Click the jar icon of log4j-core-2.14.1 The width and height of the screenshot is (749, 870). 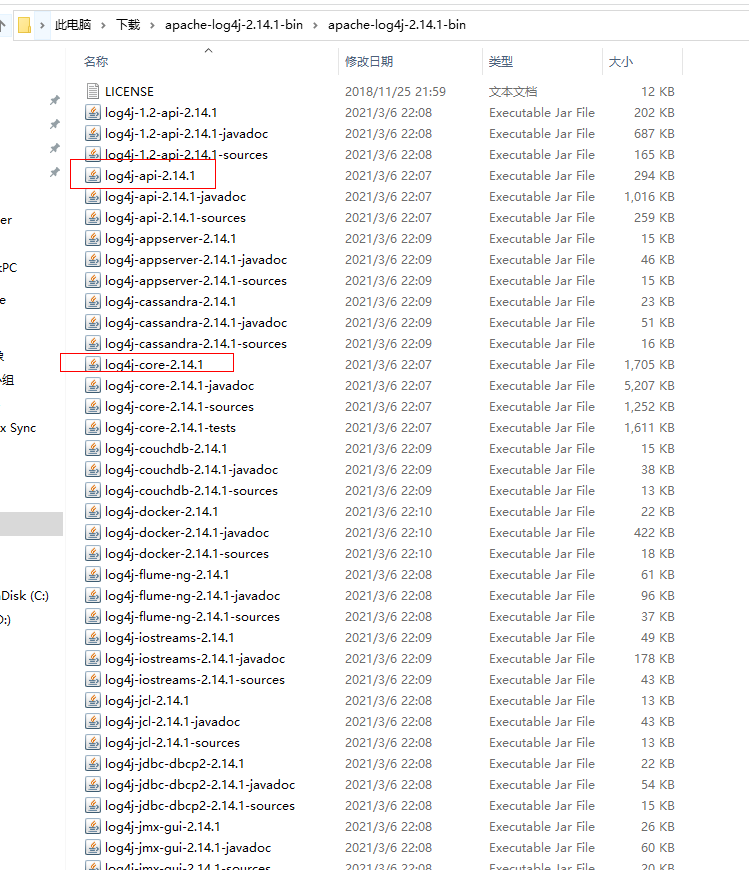[93, 365]
